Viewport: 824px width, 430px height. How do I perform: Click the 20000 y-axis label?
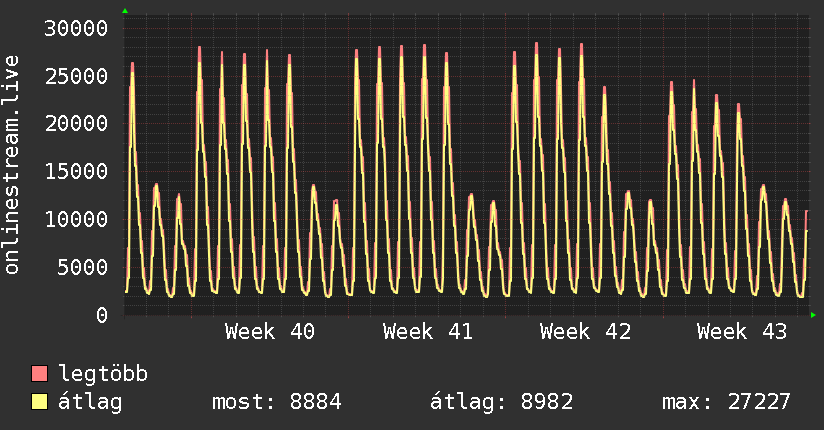click(x=76, y=124)
